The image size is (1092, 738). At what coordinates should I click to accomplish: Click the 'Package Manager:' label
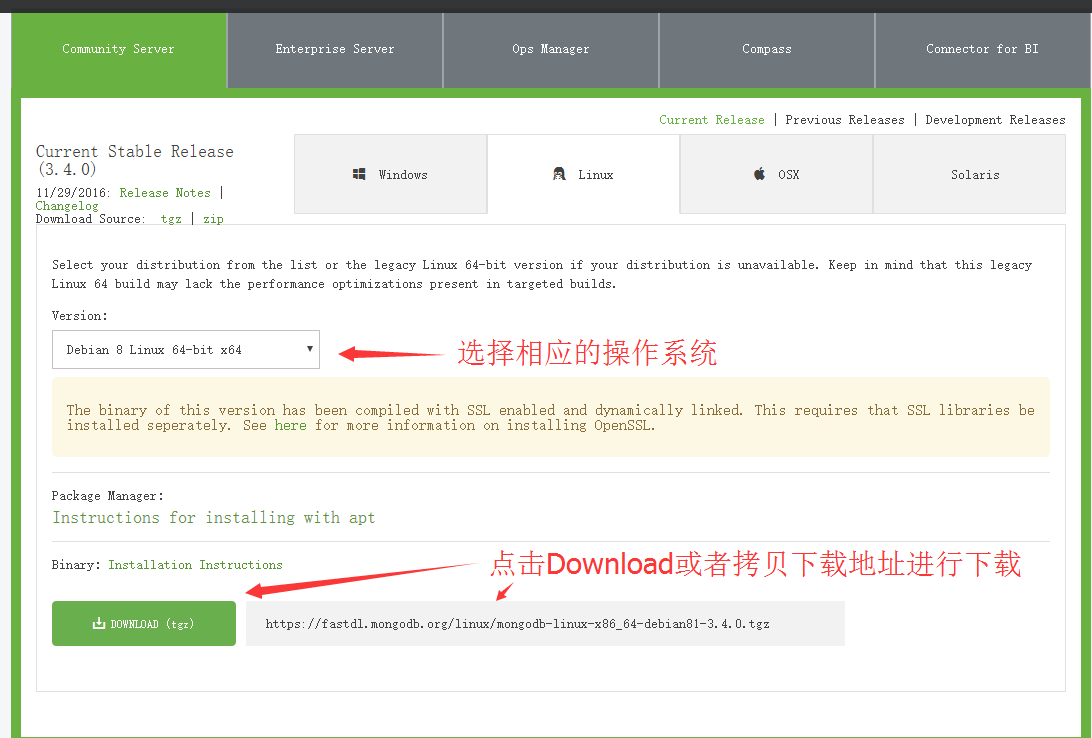pos(107,496)
